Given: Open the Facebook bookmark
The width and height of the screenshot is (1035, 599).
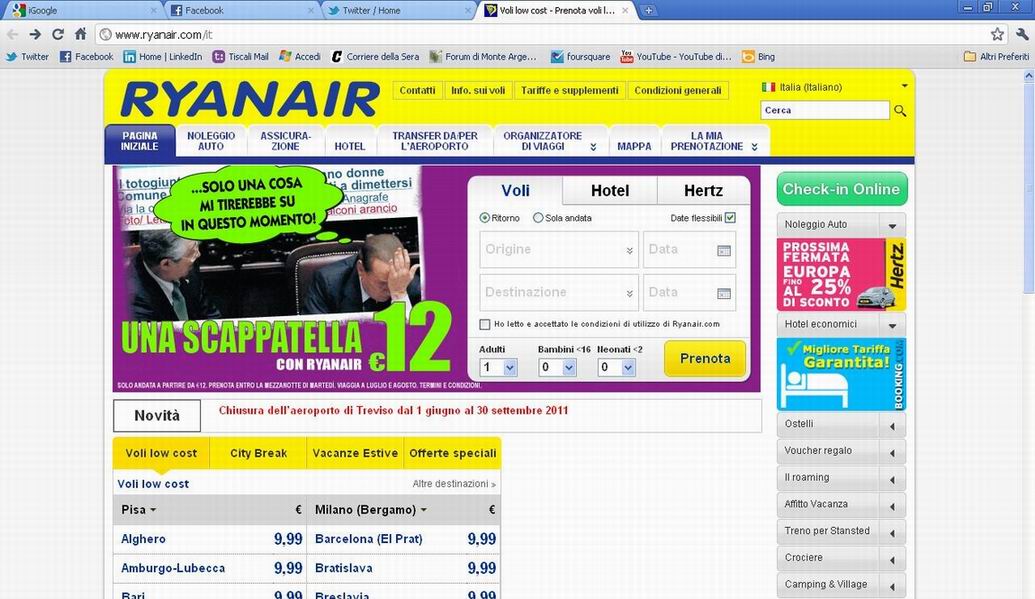Looking at the screenshot, I should pos(86,57).
